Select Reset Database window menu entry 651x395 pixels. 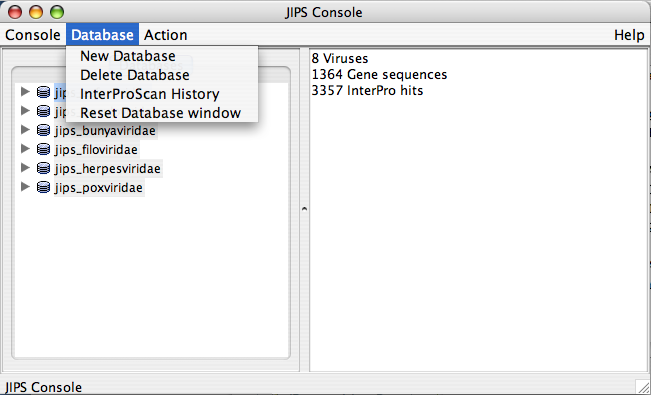click(162, 113)
